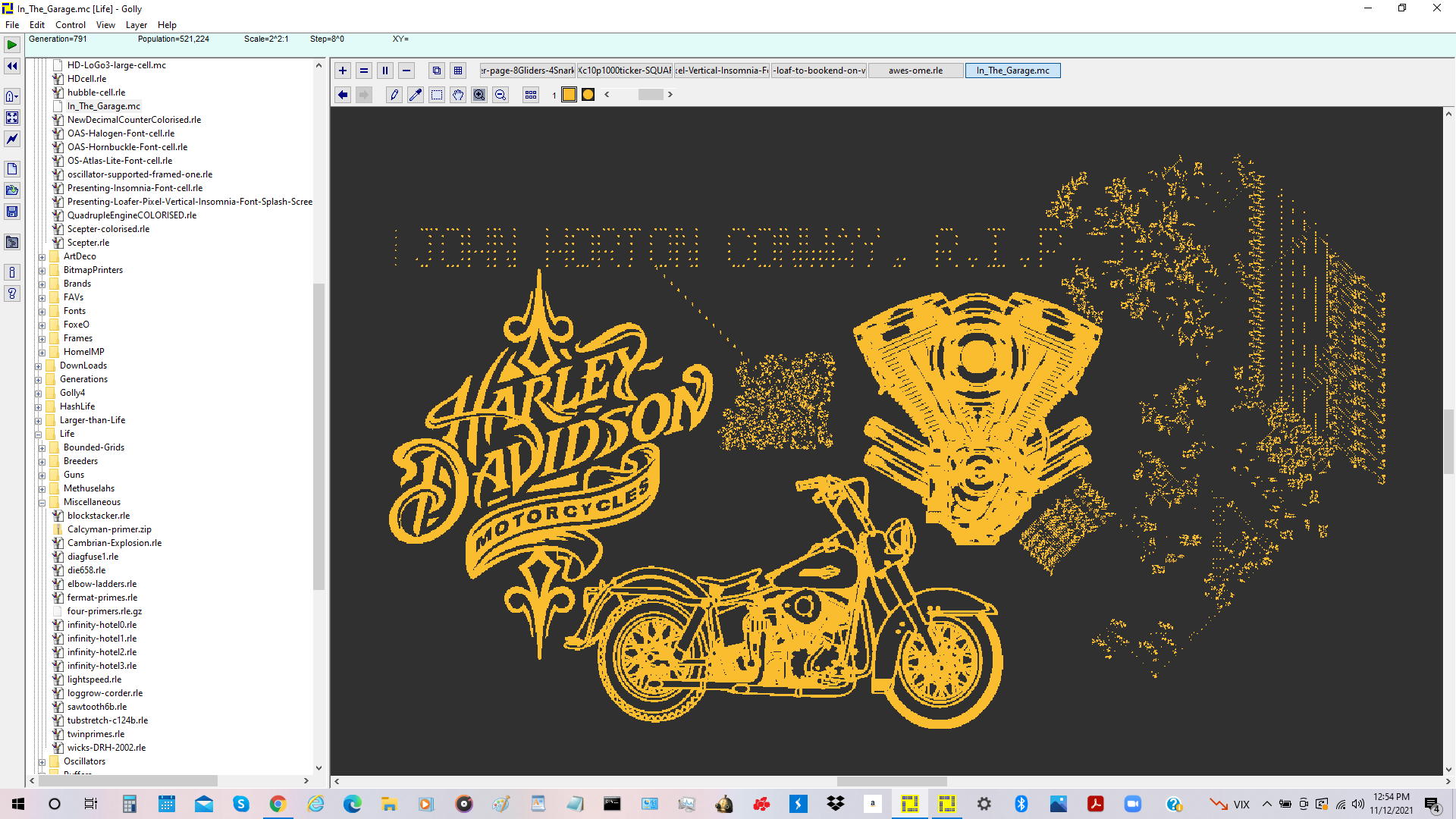
Task: Select the eyedropper pick tool
Action: pos(416,95)
